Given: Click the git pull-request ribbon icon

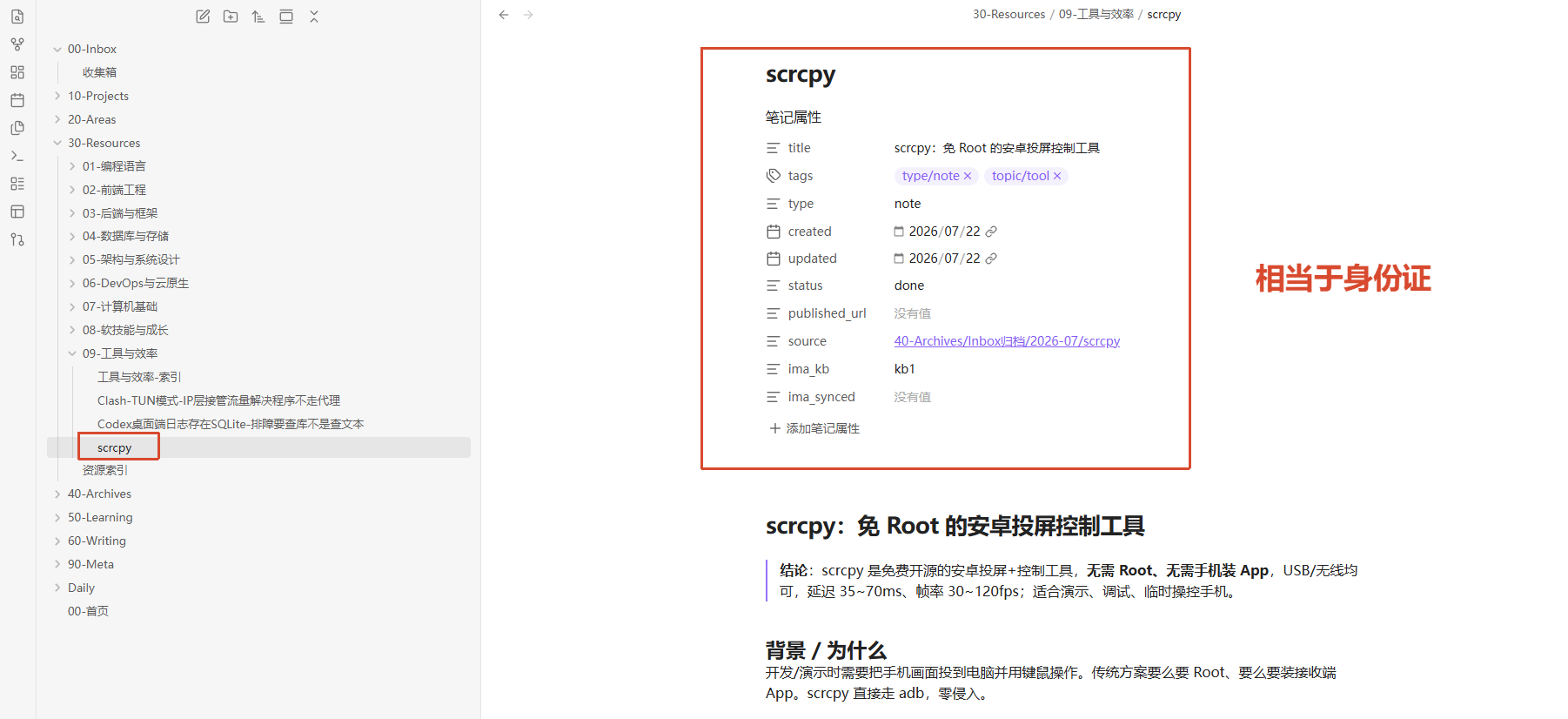Looking at the screenshot, I should click(17, 239).
